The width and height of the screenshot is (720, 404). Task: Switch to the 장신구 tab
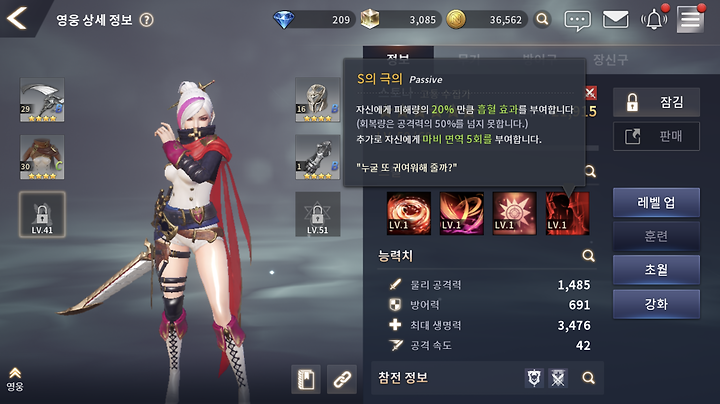coord(610,59)
